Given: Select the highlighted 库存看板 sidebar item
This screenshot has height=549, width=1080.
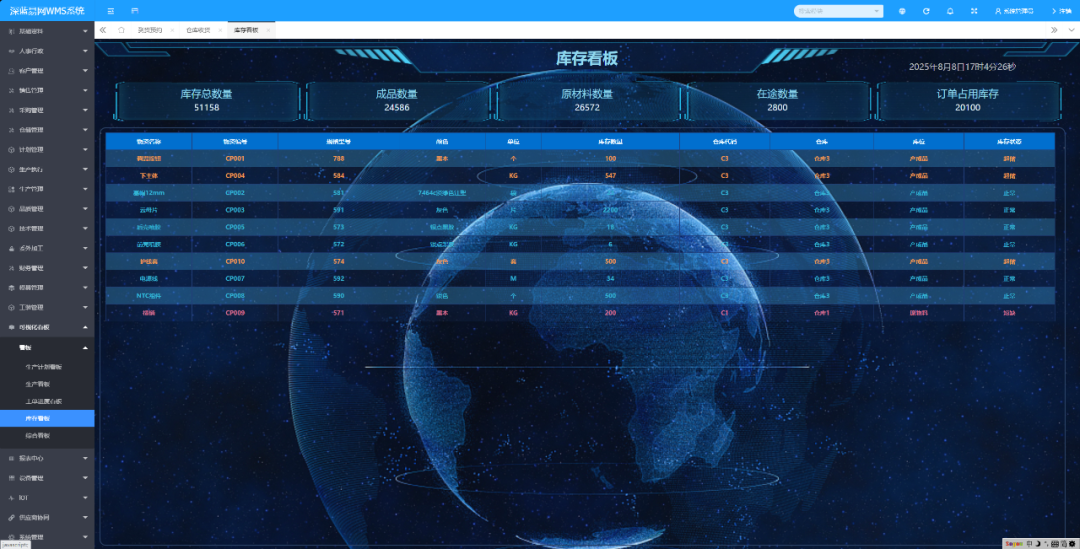Looking at the screenshot, I should (47, 418).
